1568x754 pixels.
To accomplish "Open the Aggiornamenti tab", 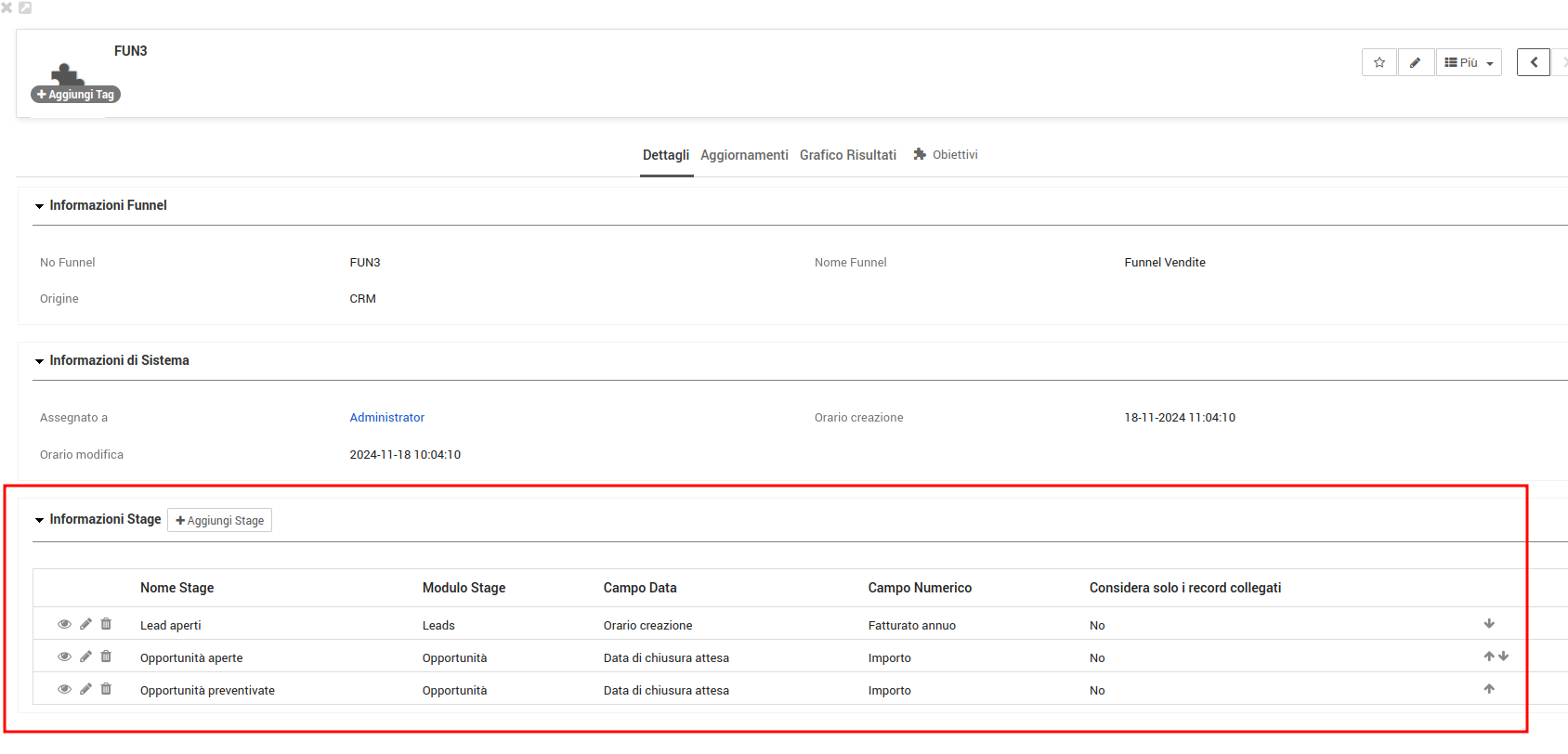I will click(744, 155).
